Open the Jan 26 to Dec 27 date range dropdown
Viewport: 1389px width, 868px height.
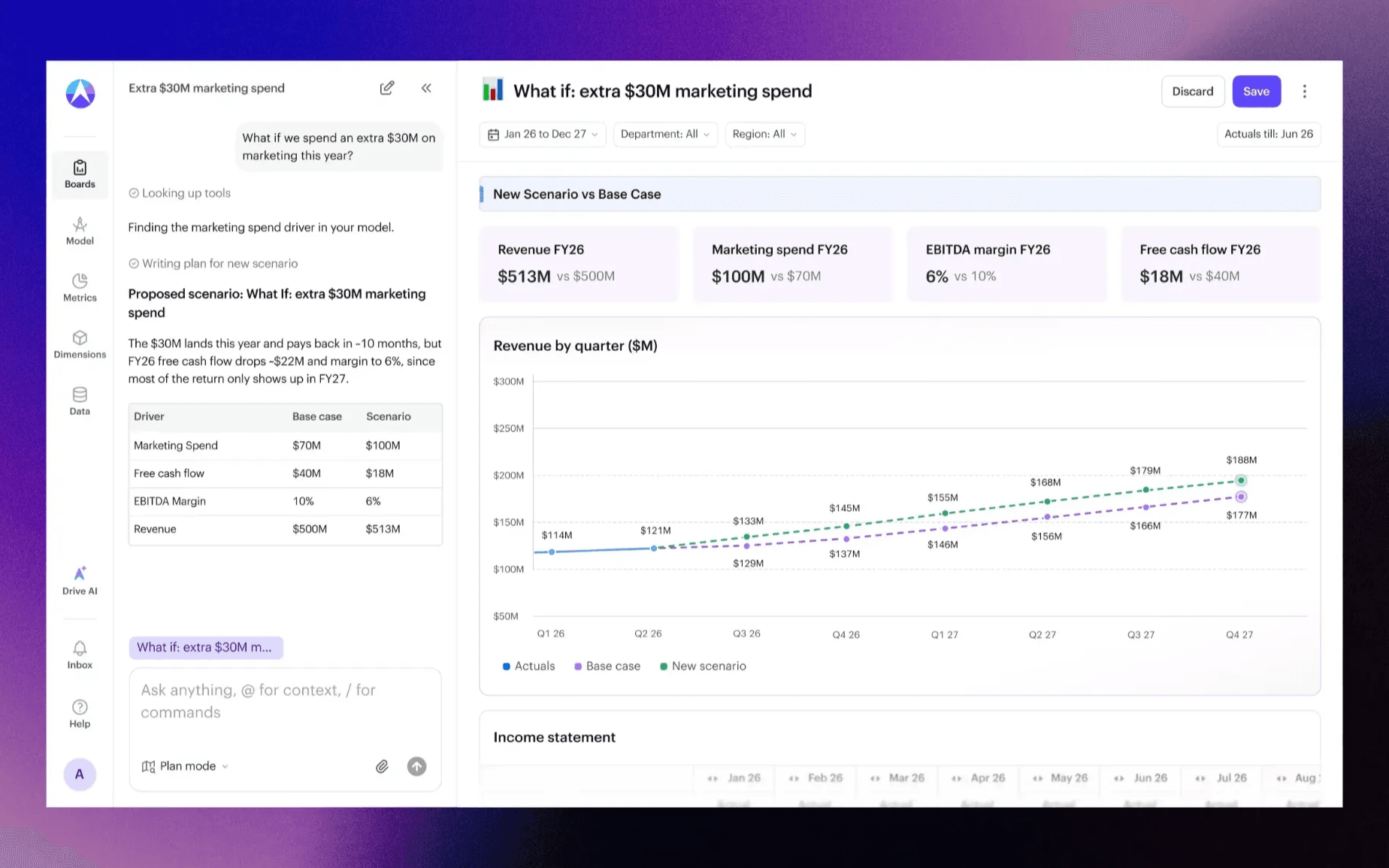click(x=543, y=135)
